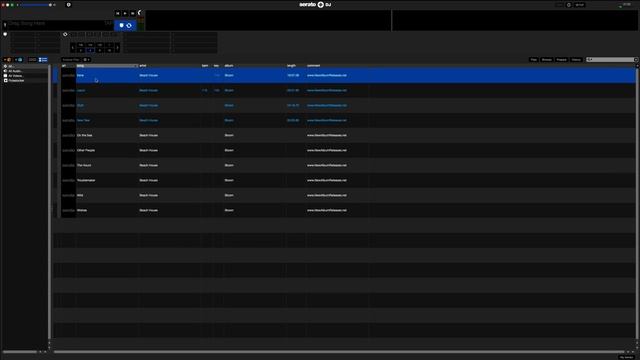The width and height of the screenshot is (640, 360).
Task: Click the blue add smart crate icon
Action: (19, 60)
